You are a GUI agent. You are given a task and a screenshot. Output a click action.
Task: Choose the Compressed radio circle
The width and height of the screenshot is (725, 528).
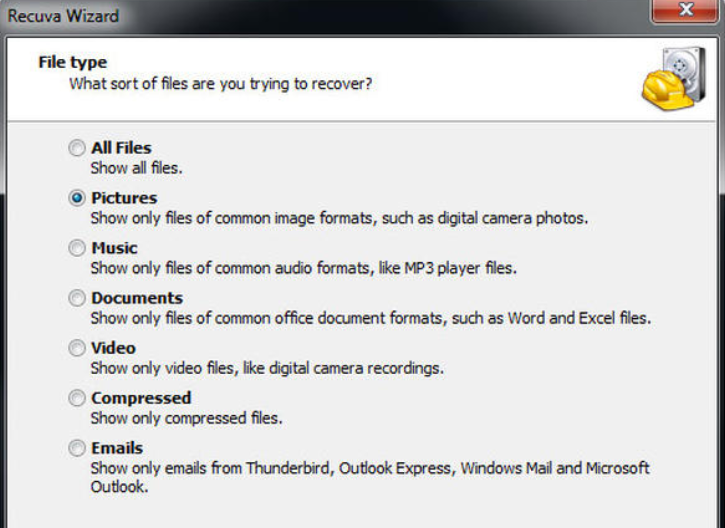[77, 398]
